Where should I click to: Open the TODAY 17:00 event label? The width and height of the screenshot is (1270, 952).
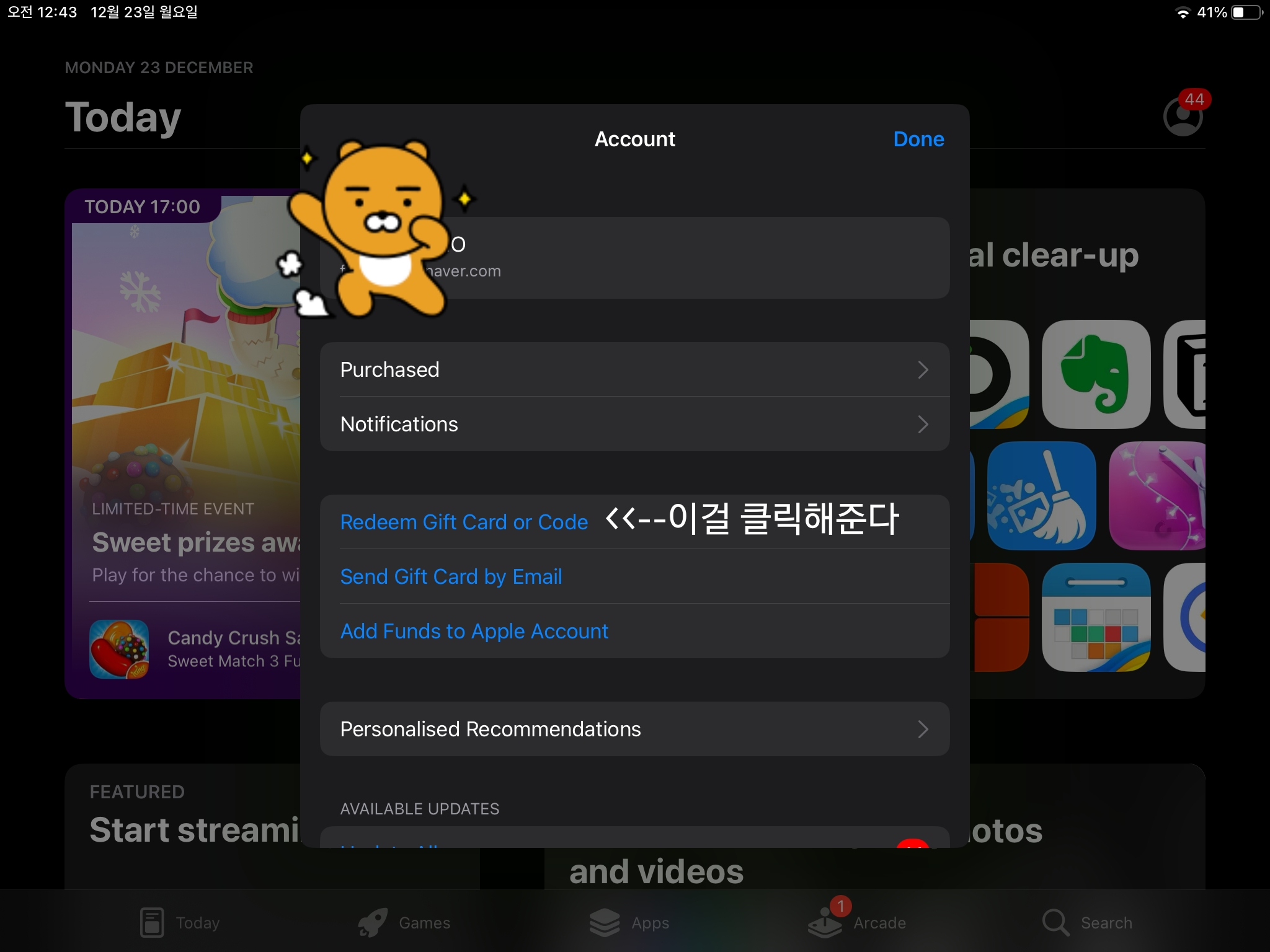coord(142,206)
